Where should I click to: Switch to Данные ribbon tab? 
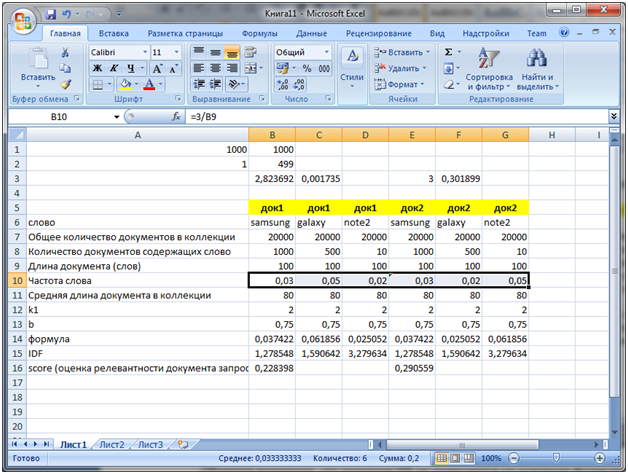point(312,34)
